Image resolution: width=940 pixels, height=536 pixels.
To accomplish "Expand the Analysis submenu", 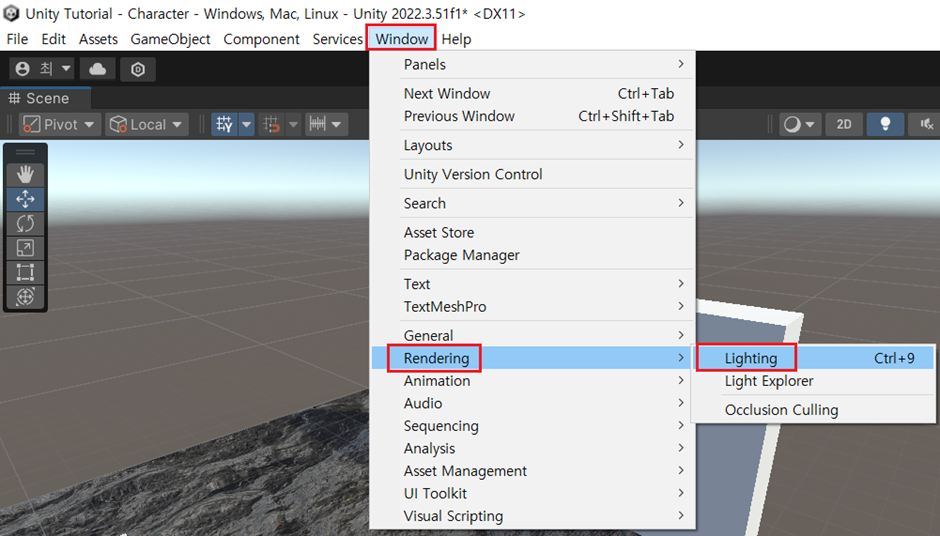I will pyautogui.click(x=532, y=449).
